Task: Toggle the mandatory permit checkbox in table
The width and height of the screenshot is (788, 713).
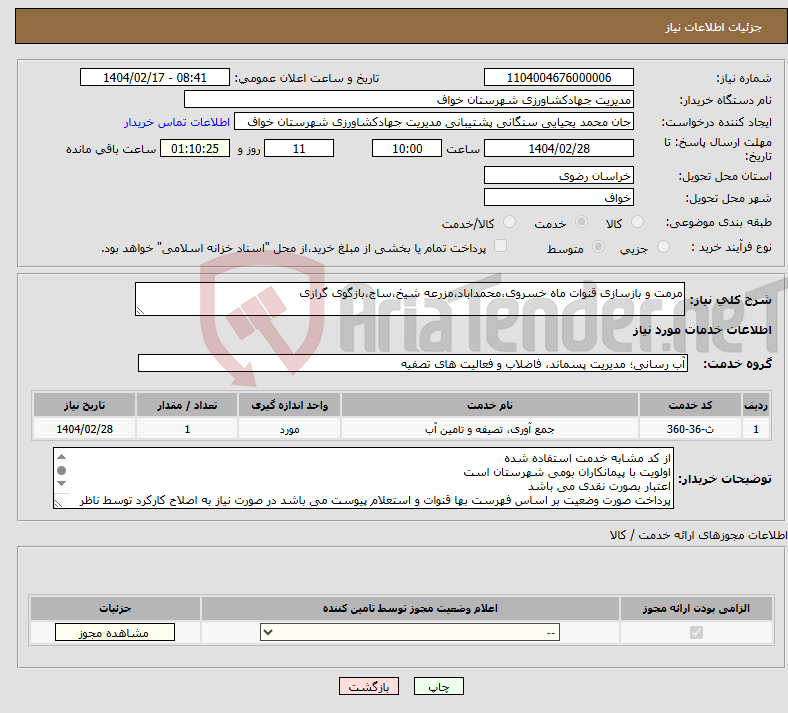Action: click(x=696, y=632)
